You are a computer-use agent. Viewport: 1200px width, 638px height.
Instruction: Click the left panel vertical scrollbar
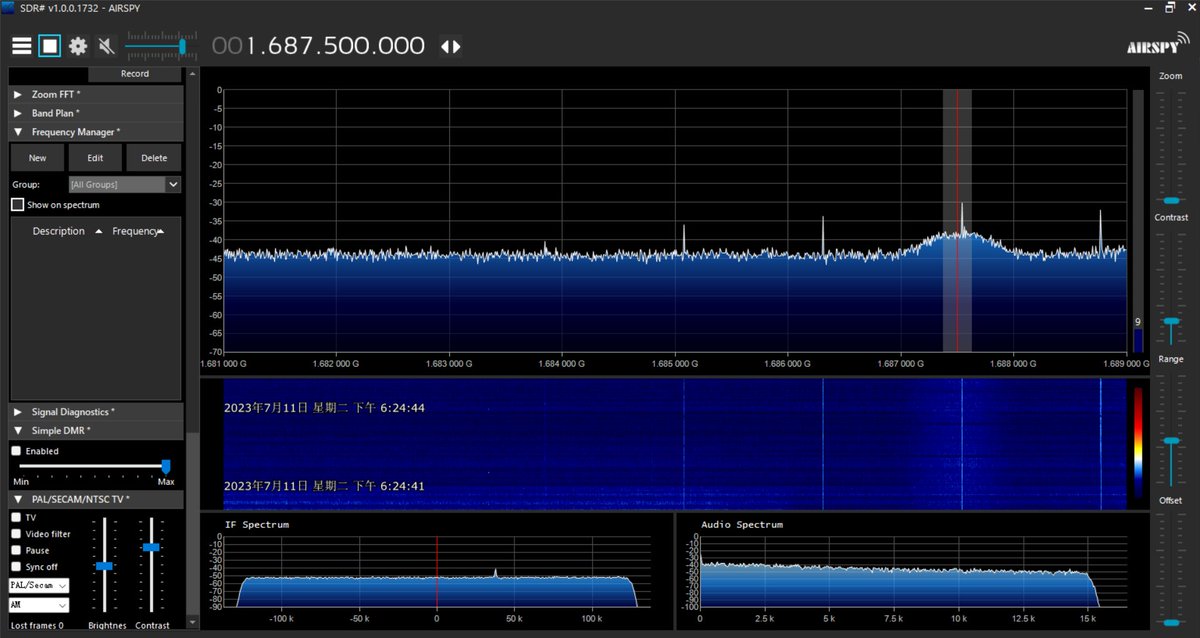click(192, 350)
